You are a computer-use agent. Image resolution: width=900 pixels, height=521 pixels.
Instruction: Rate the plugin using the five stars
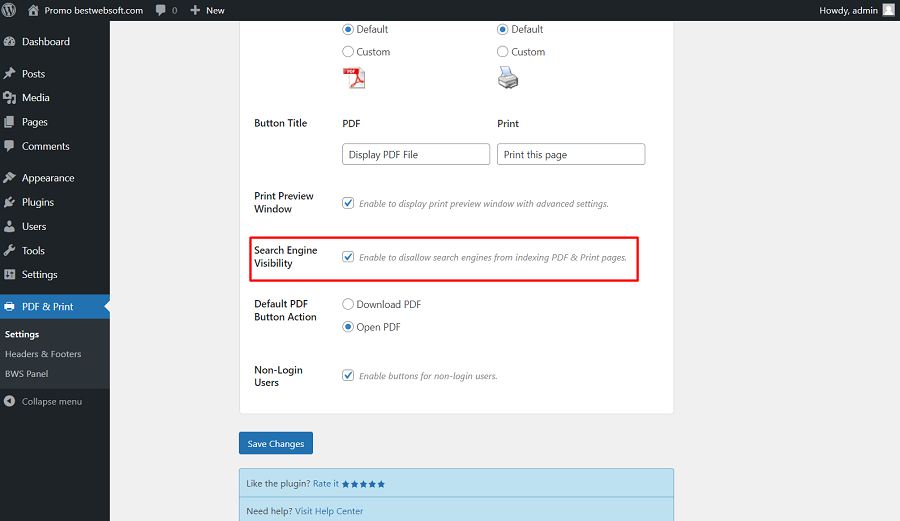click(x=363, y=484)
